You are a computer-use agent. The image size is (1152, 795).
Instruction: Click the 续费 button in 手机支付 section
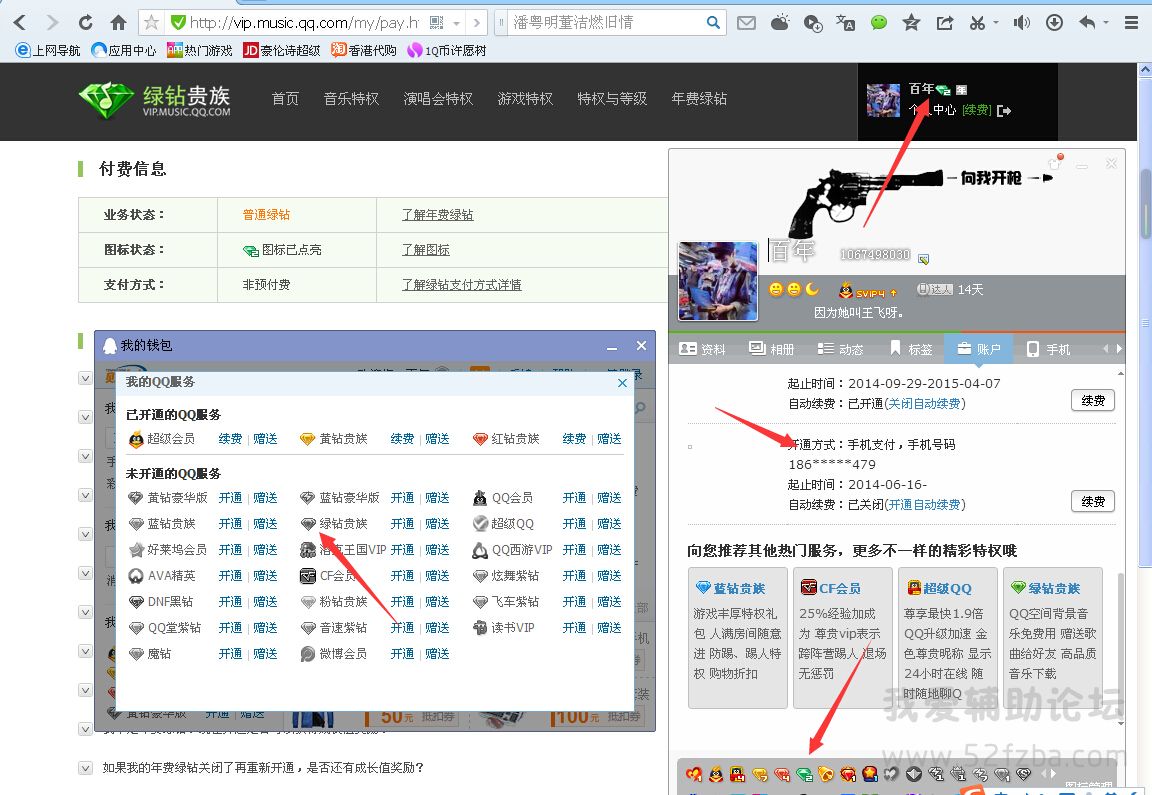click(x=1092, y=502)
